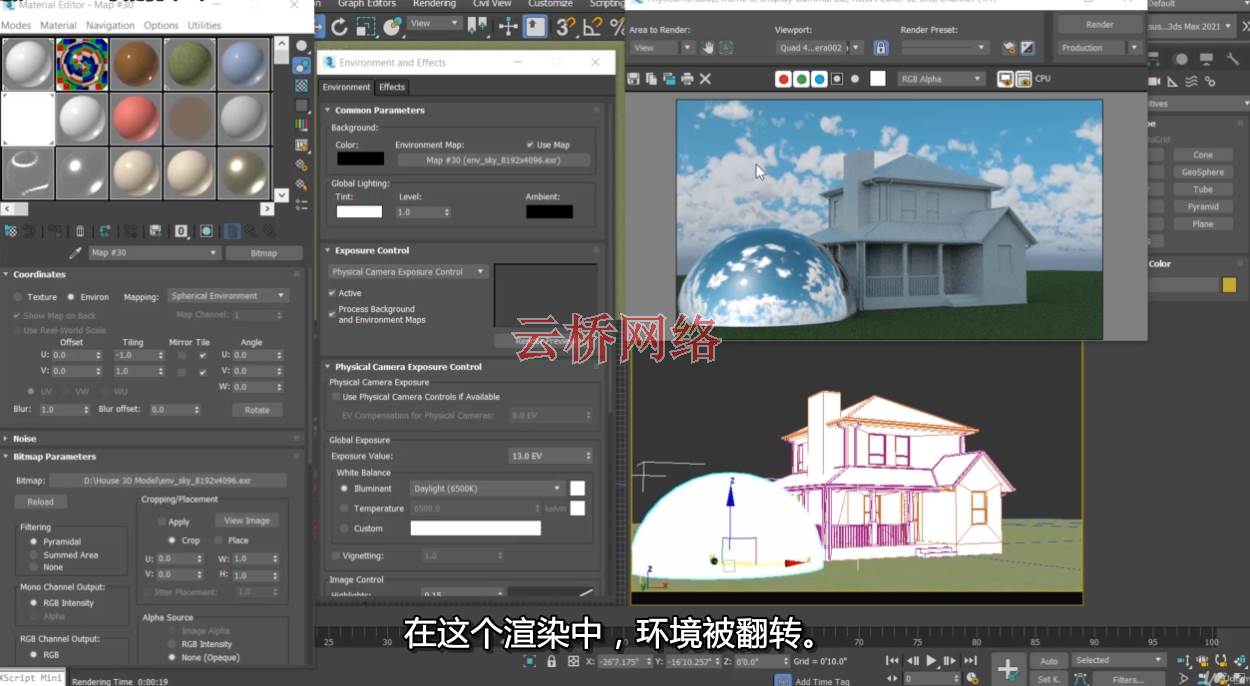Screen dimensions: 1250x686
Task: Open the Modes menu in Material Editor
Action: pos(16,25)
